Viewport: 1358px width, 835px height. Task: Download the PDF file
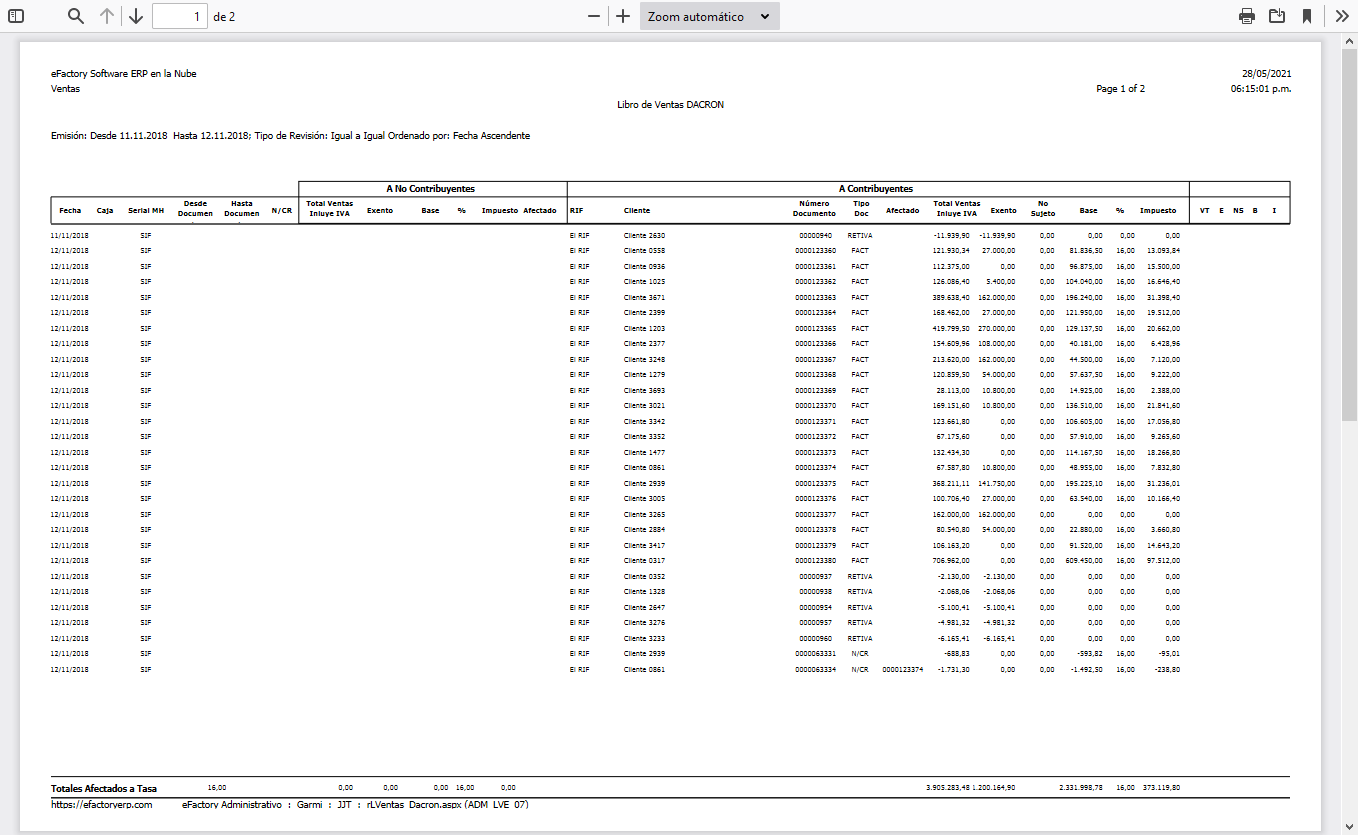pyautogui.click(x=1277, y=16)
